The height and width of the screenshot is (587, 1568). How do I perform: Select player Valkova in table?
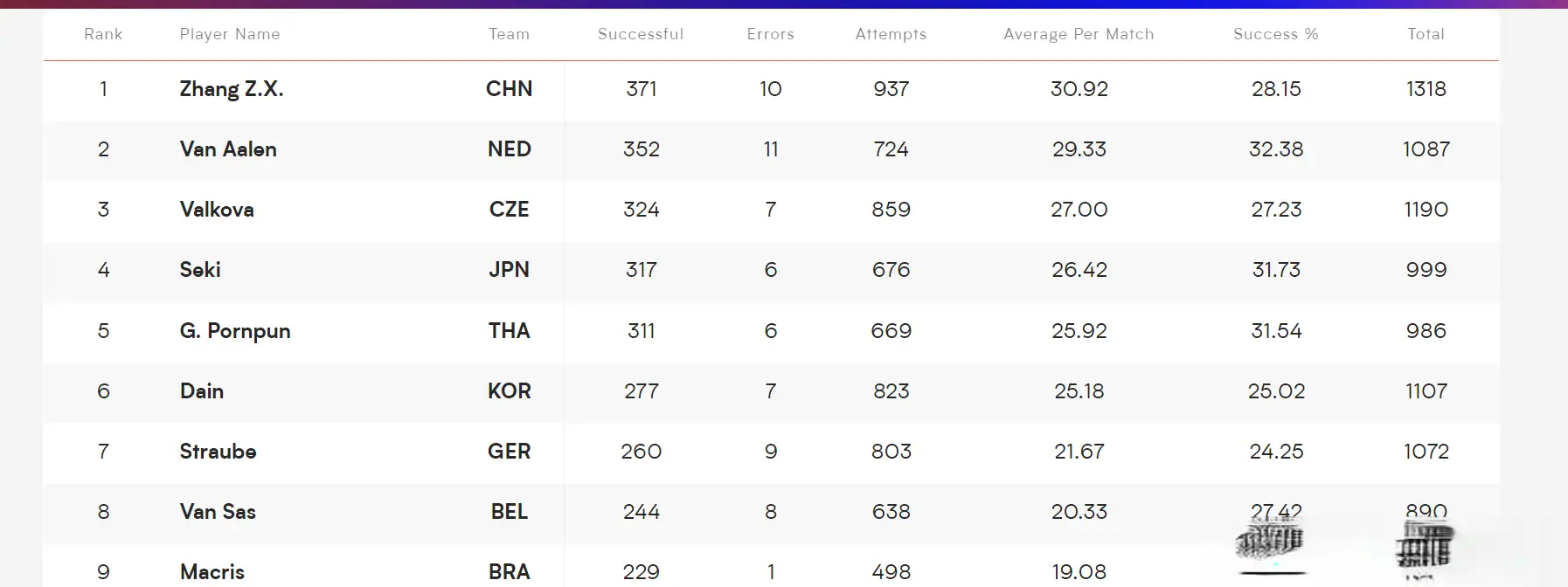point(217,209)
